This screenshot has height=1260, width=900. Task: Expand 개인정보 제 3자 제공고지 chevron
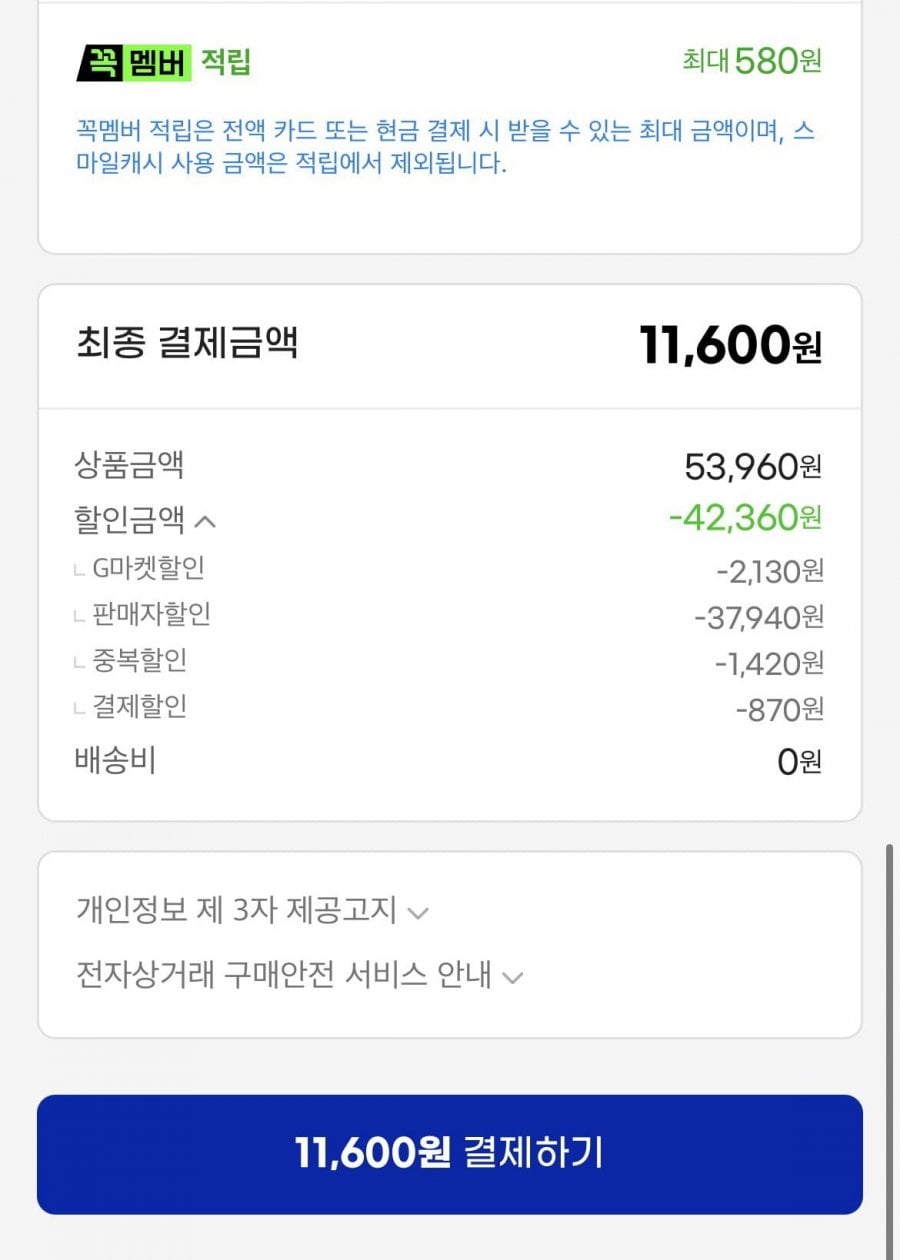click(x=419, y=913)
